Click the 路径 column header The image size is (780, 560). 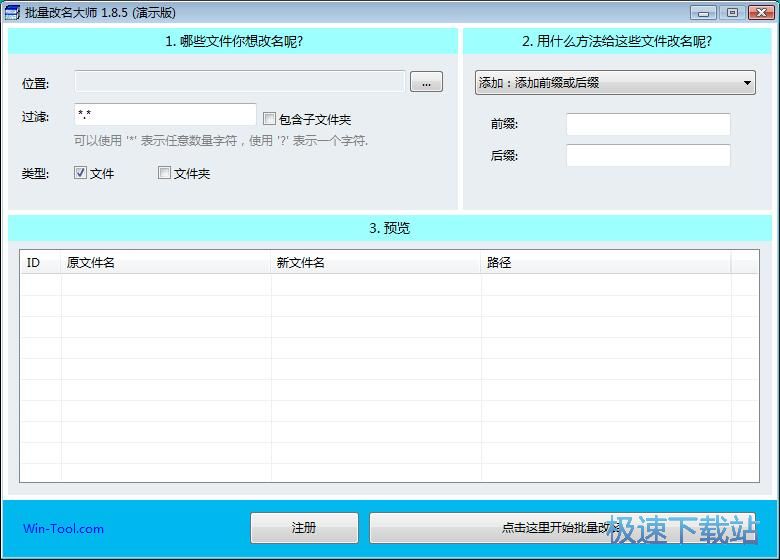[606, 262]
